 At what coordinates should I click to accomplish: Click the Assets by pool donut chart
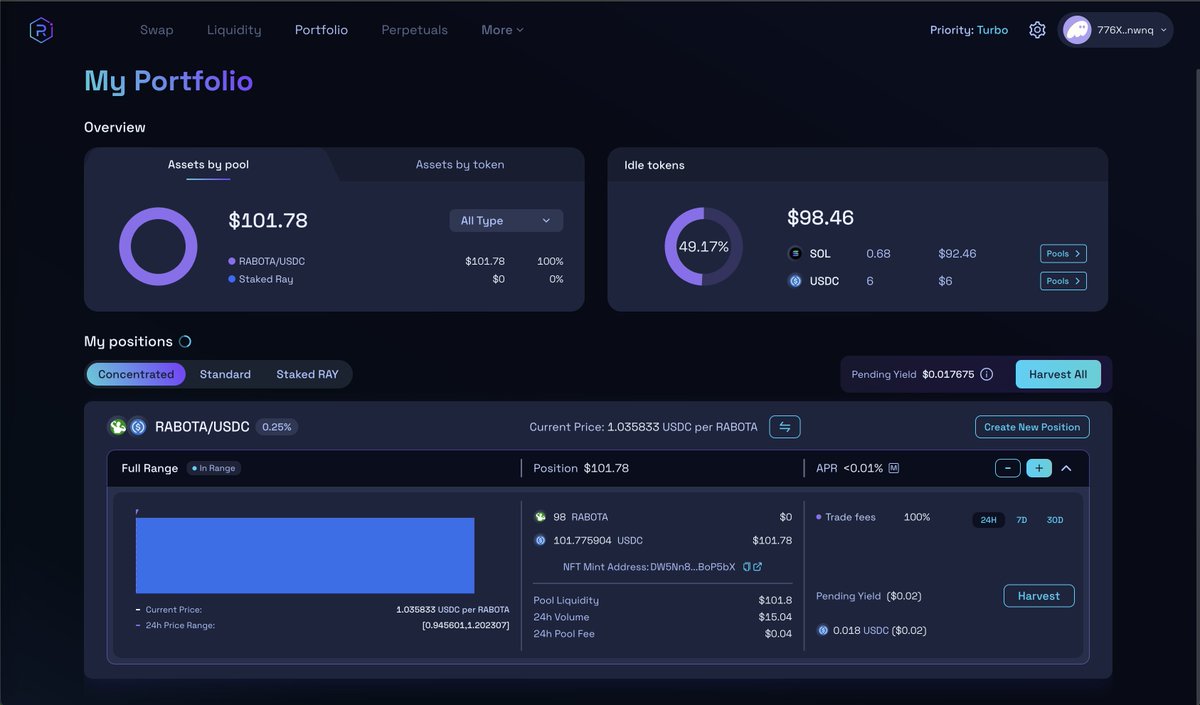coord(158,247)
